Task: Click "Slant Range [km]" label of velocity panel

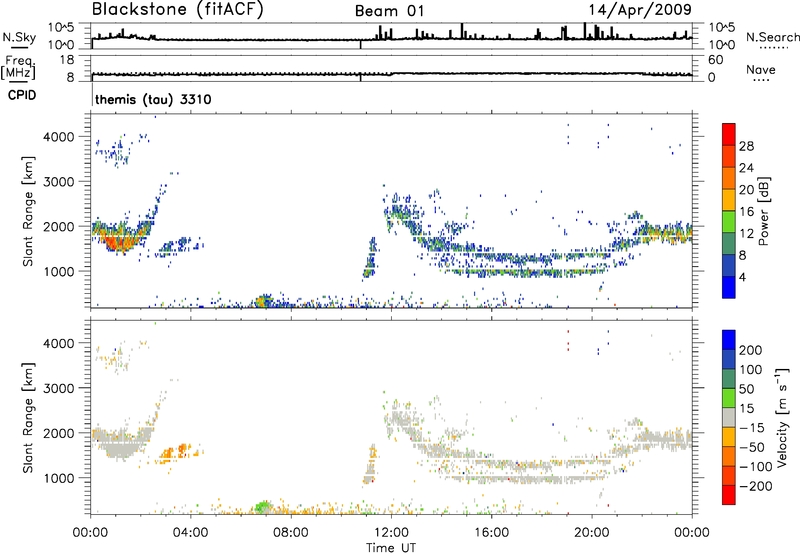Action: click(x=28, y=417)
